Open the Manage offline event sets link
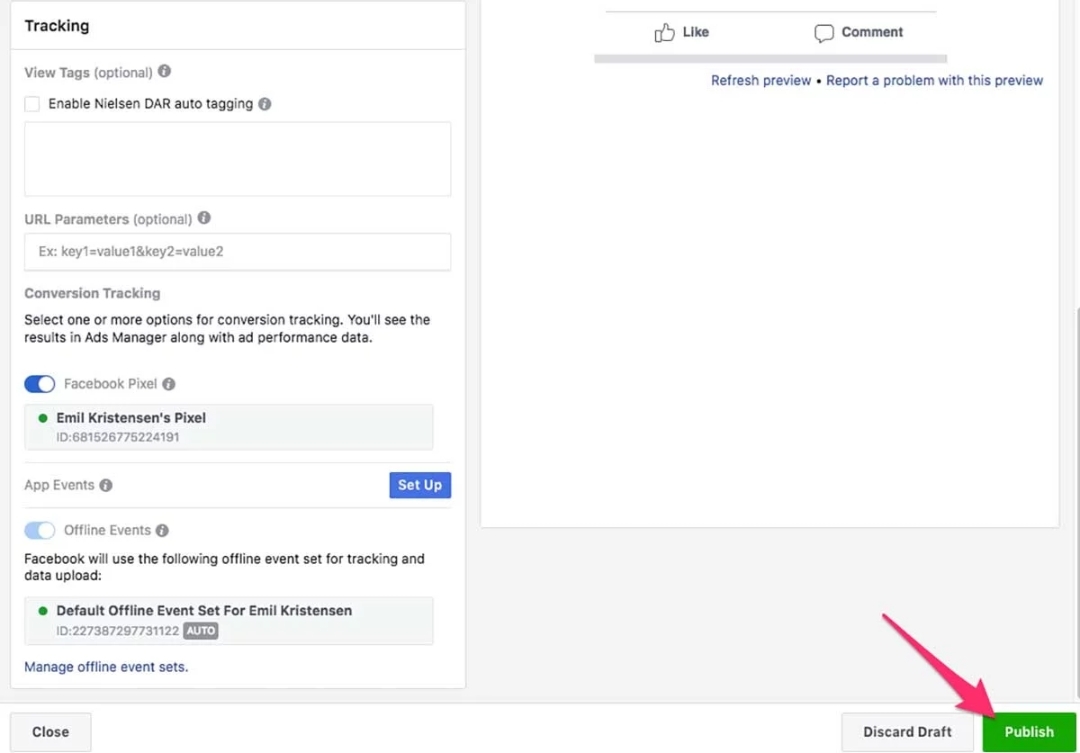 tap(106, 667)
